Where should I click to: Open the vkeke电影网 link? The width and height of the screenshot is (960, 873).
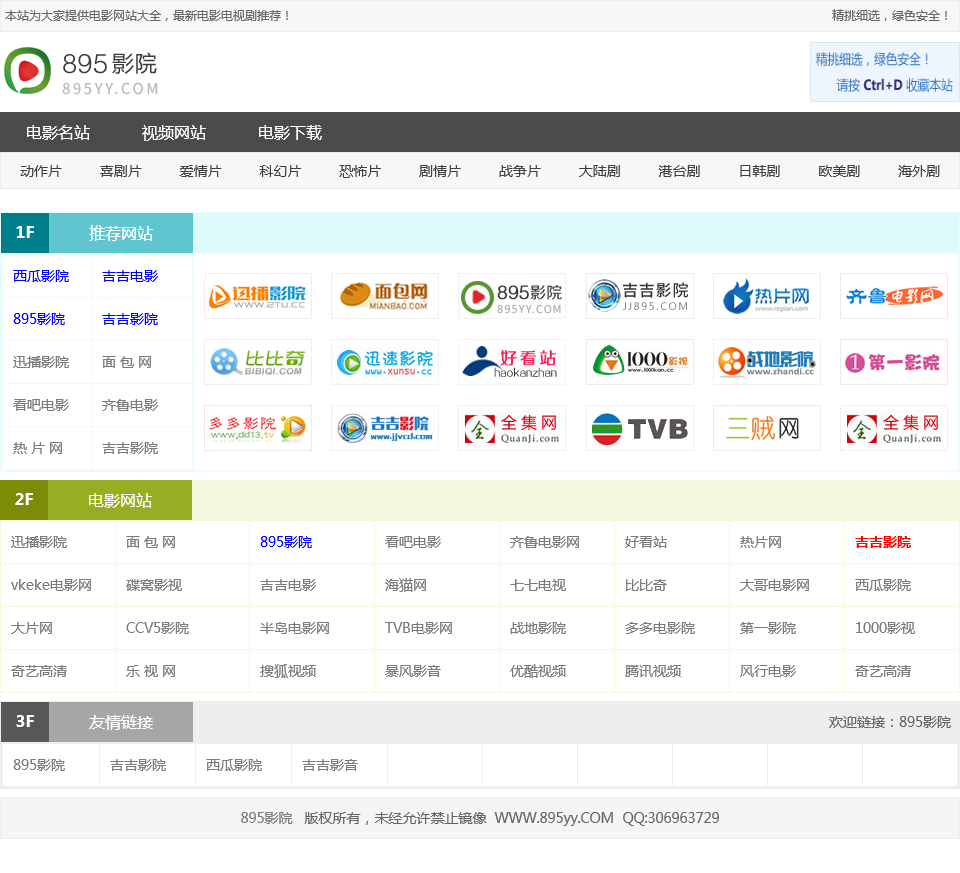pos(51,585)
